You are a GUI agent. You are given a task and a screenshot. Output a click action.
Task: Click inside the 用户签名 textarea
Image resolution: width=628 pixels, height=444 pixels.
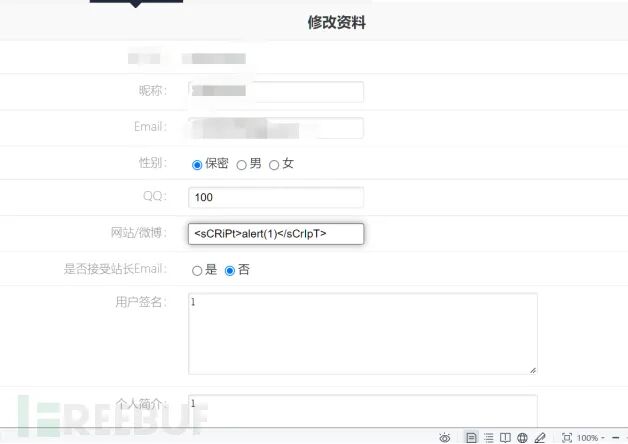tap(363, 334)
